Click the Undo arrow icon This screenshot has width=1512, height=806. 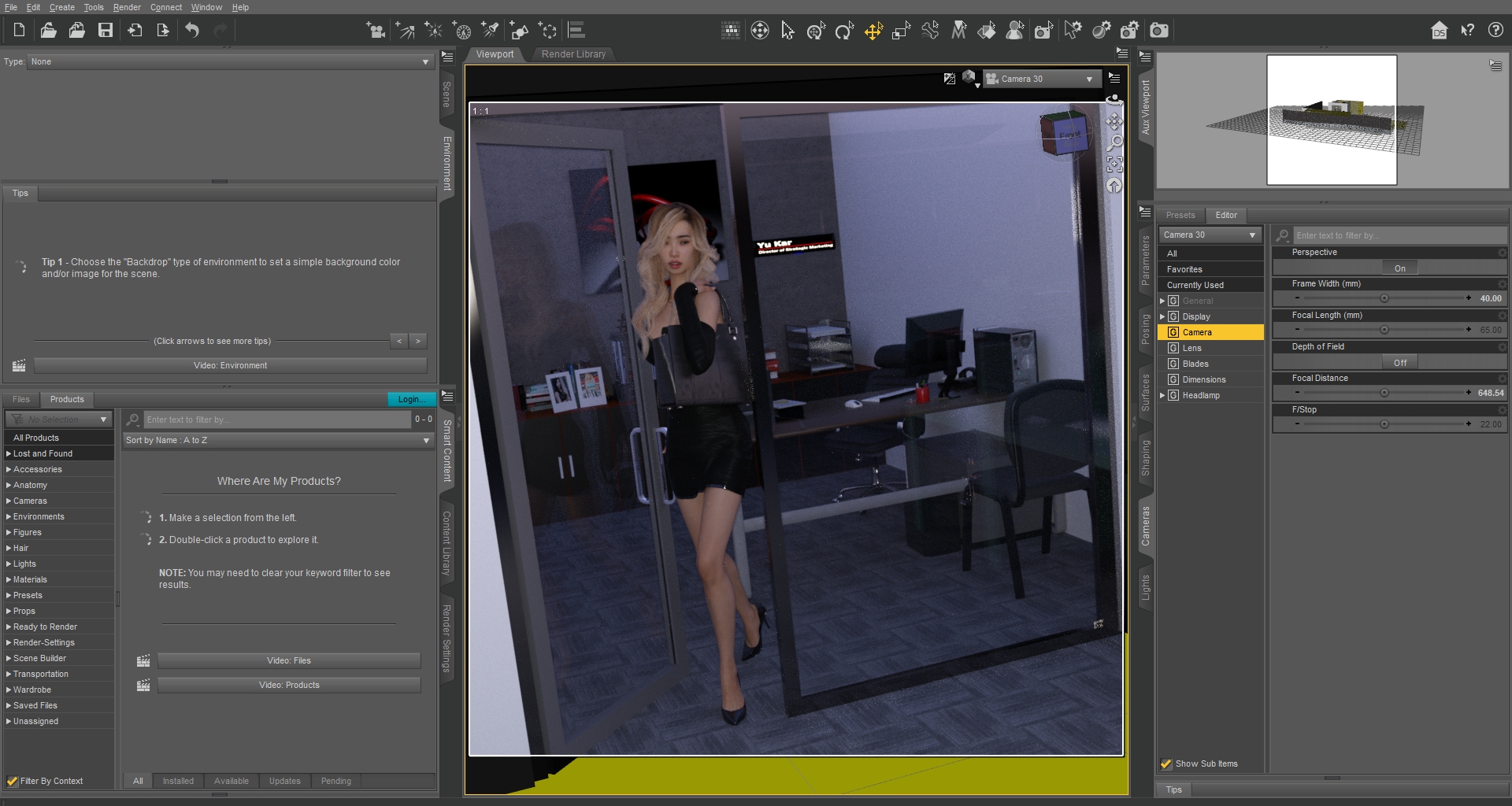point(192,31)
